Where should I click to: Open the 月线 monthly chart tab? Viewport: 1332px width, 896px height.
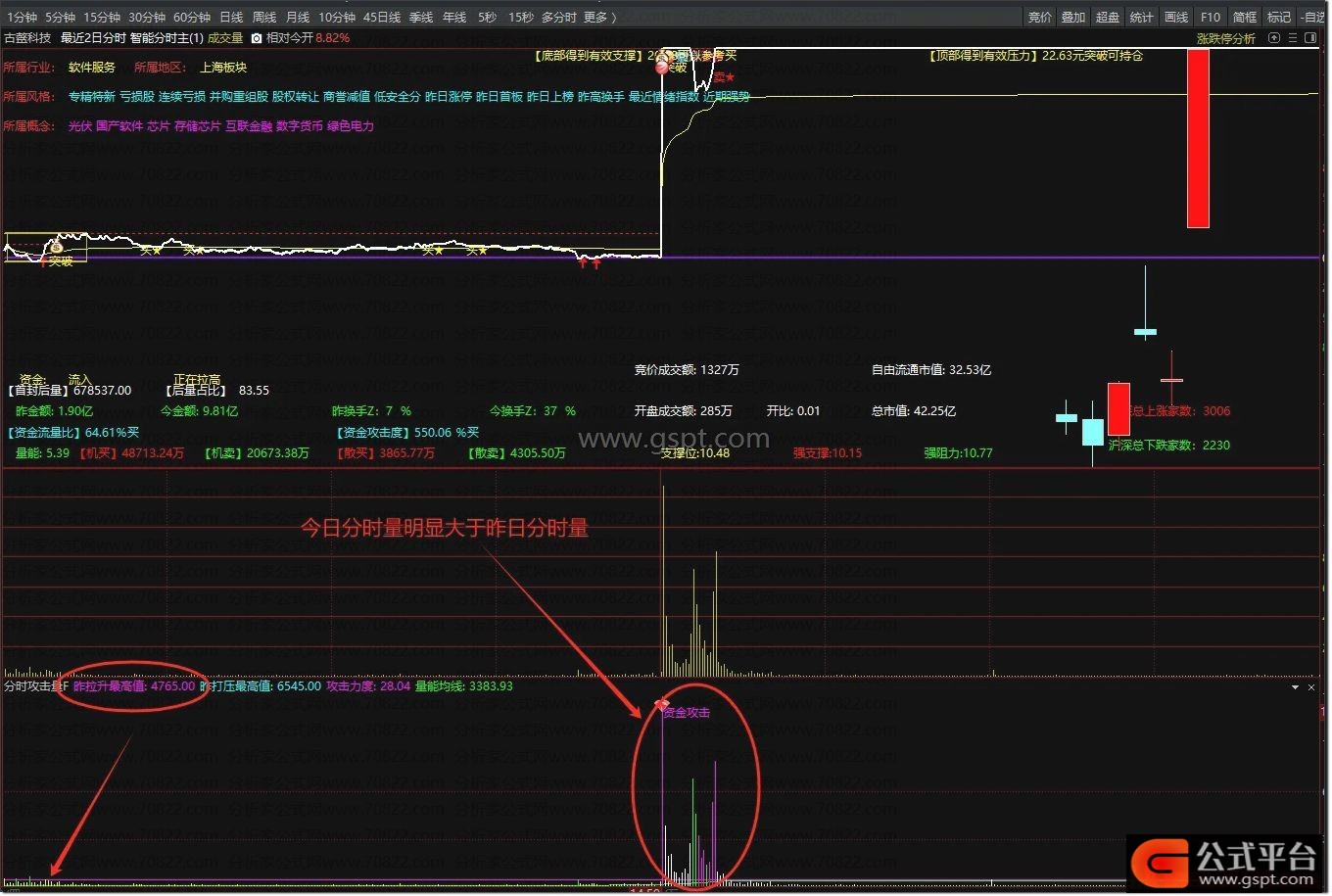click(298, 18)
